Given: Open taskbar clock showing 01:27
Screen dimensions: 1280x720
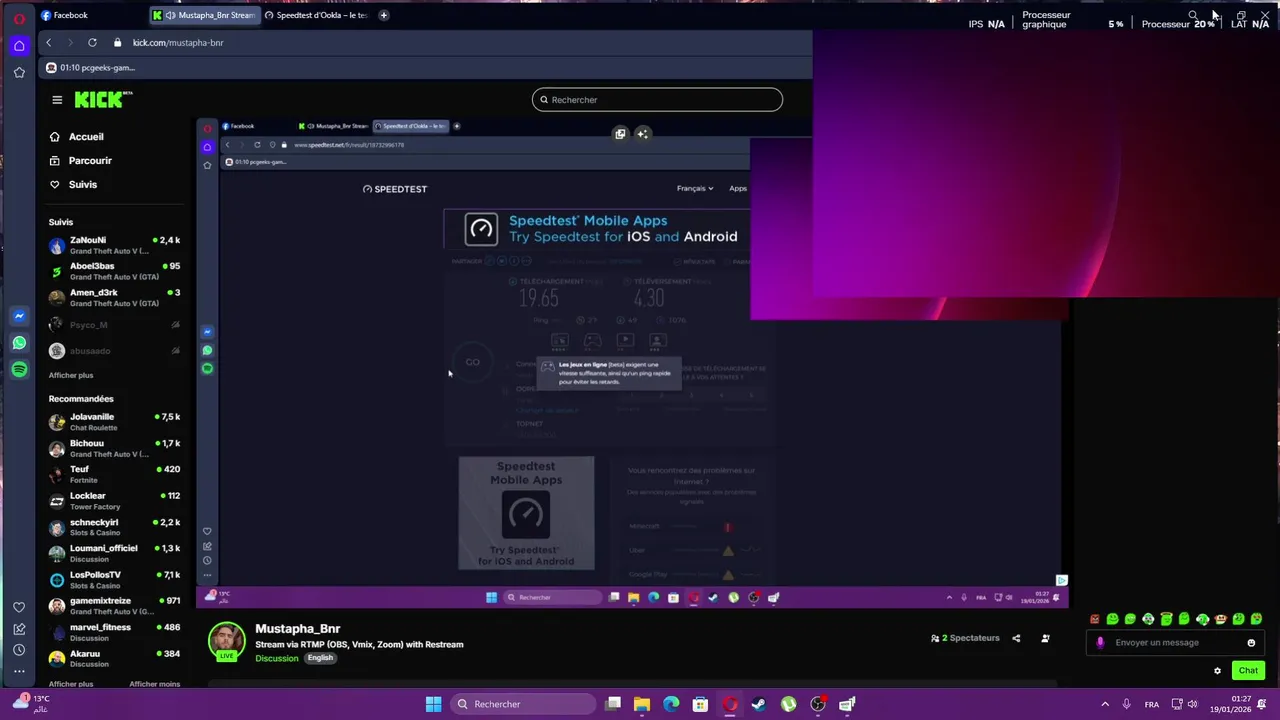Looking at the screenshot, I should [x=1241, y=704].
